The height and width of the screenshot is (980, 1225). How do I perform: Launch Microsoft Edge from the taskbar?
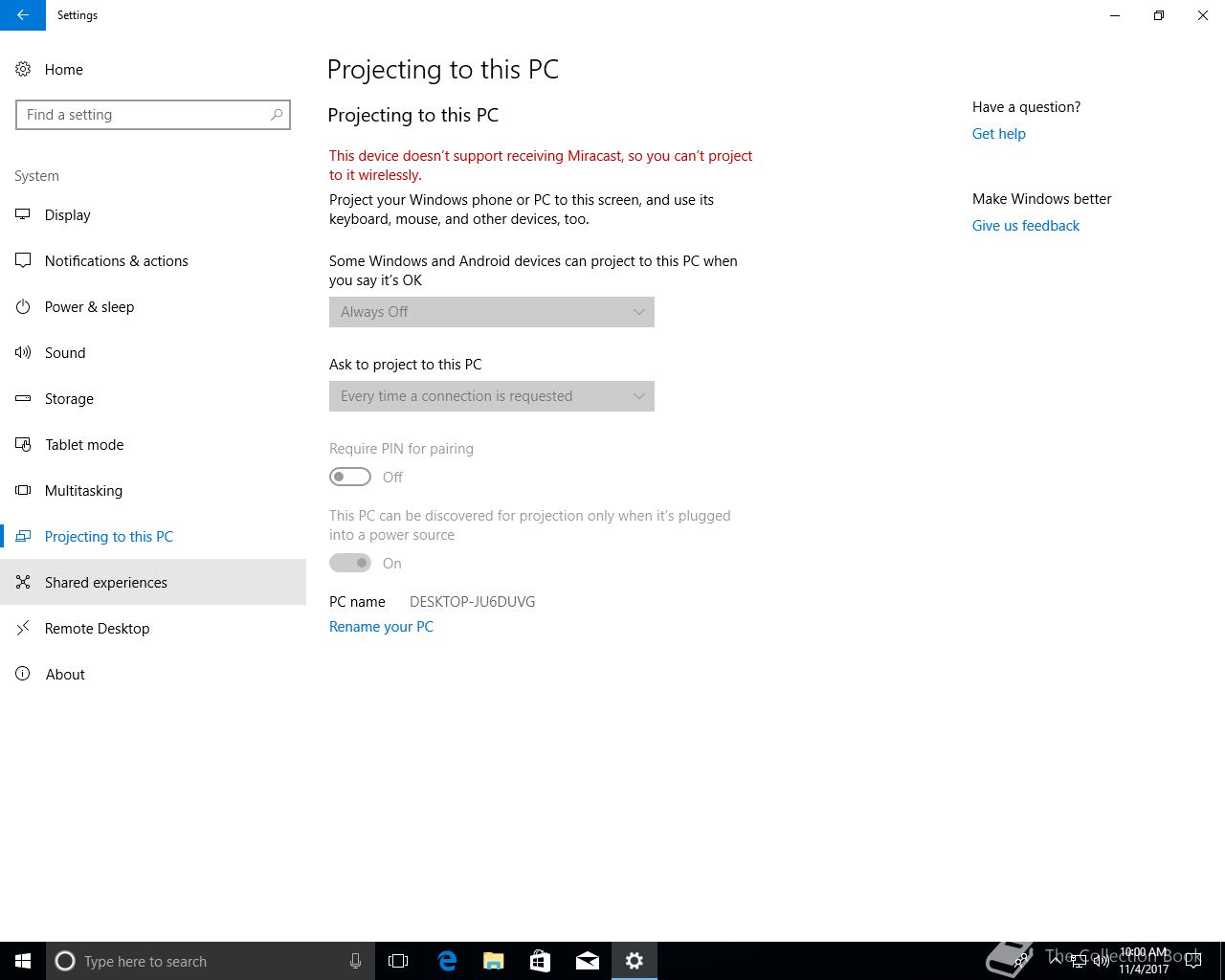[447, 961]
